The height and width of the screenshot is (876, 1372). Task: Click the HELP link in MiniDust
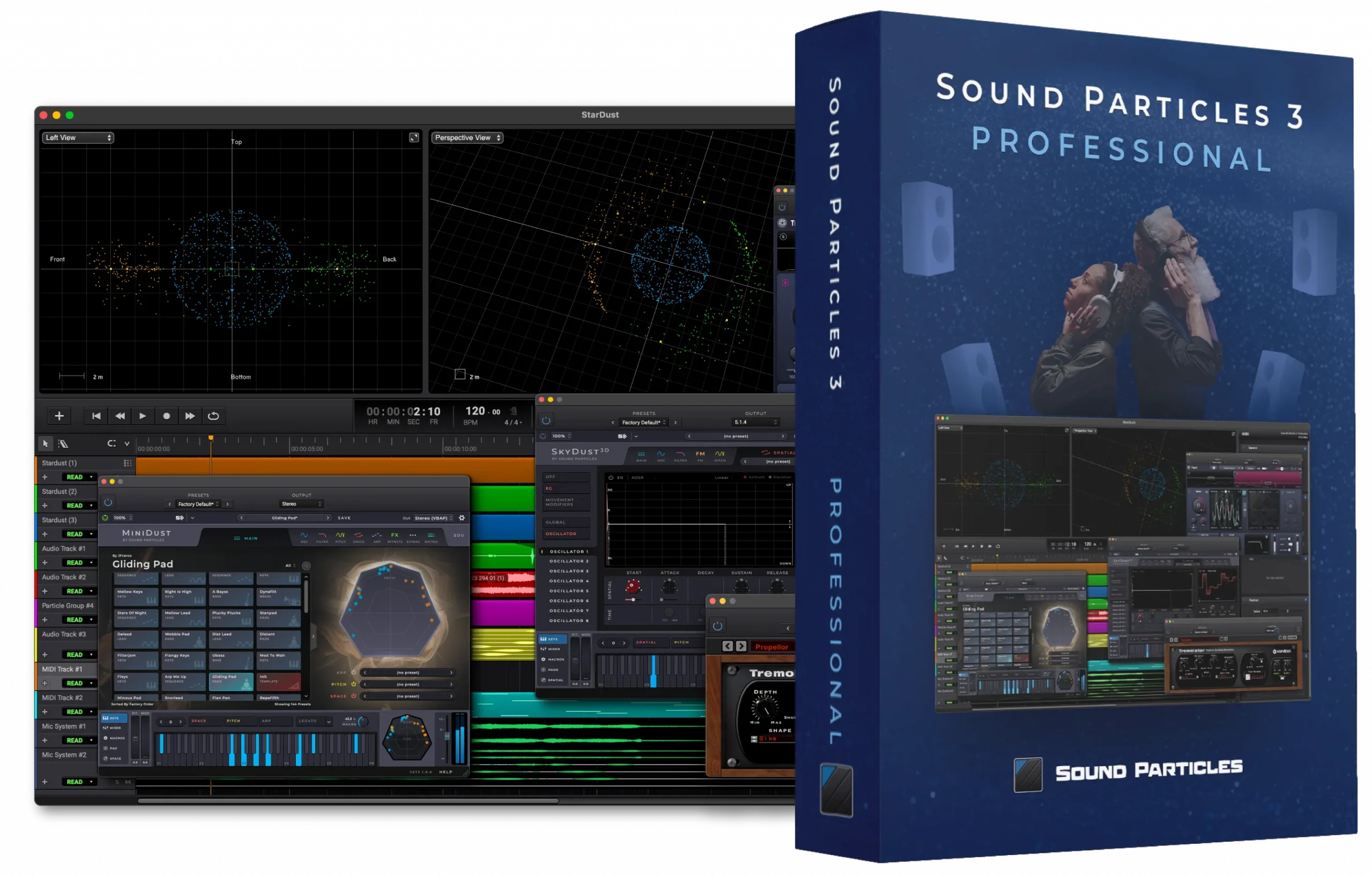tap(445, 771)
